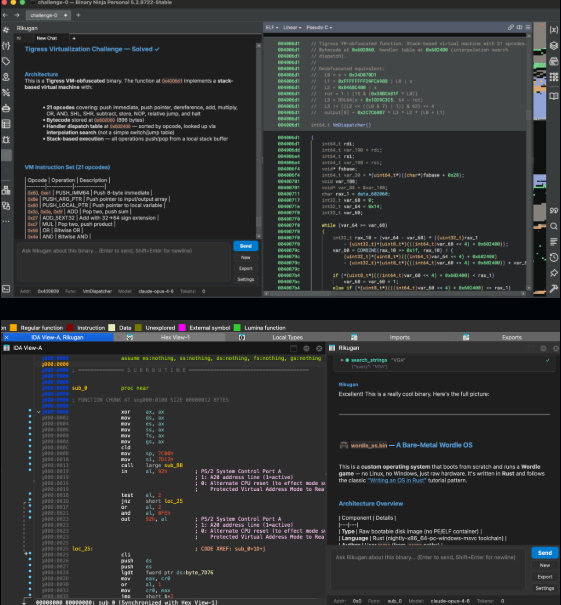Click the three-dots more icon in left sidebar
The width and height of the screenshot is (561, 605).
point(6,221)
